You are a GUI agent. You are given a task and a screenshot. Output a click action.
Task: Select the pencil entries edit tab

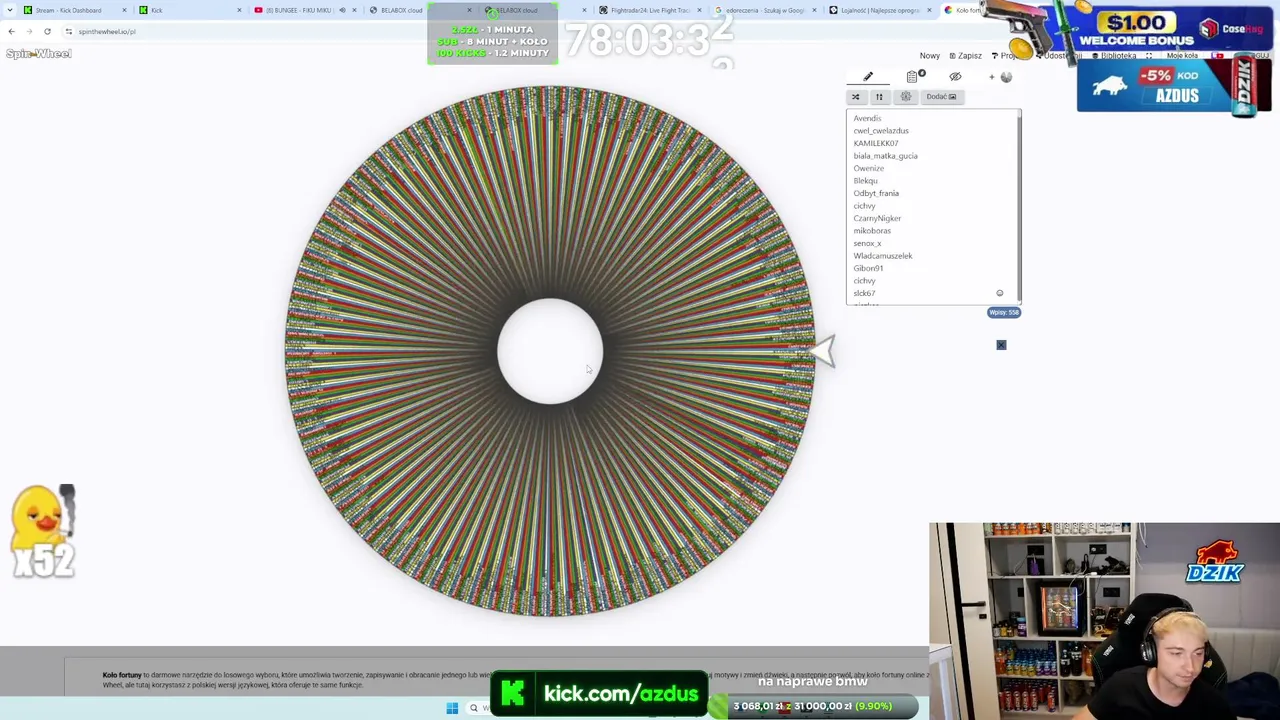click(x=868, y=77)
